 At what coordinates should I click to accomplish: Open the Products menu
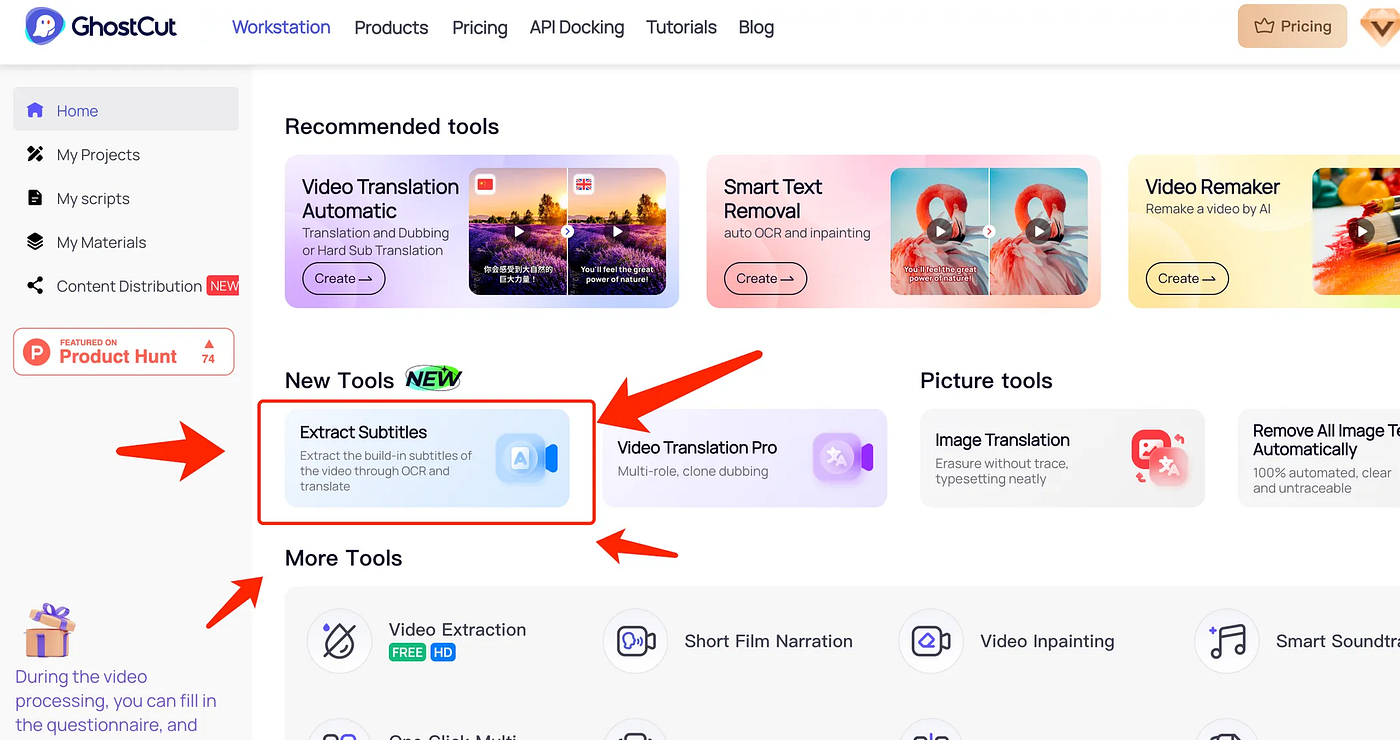click(391, 27)
